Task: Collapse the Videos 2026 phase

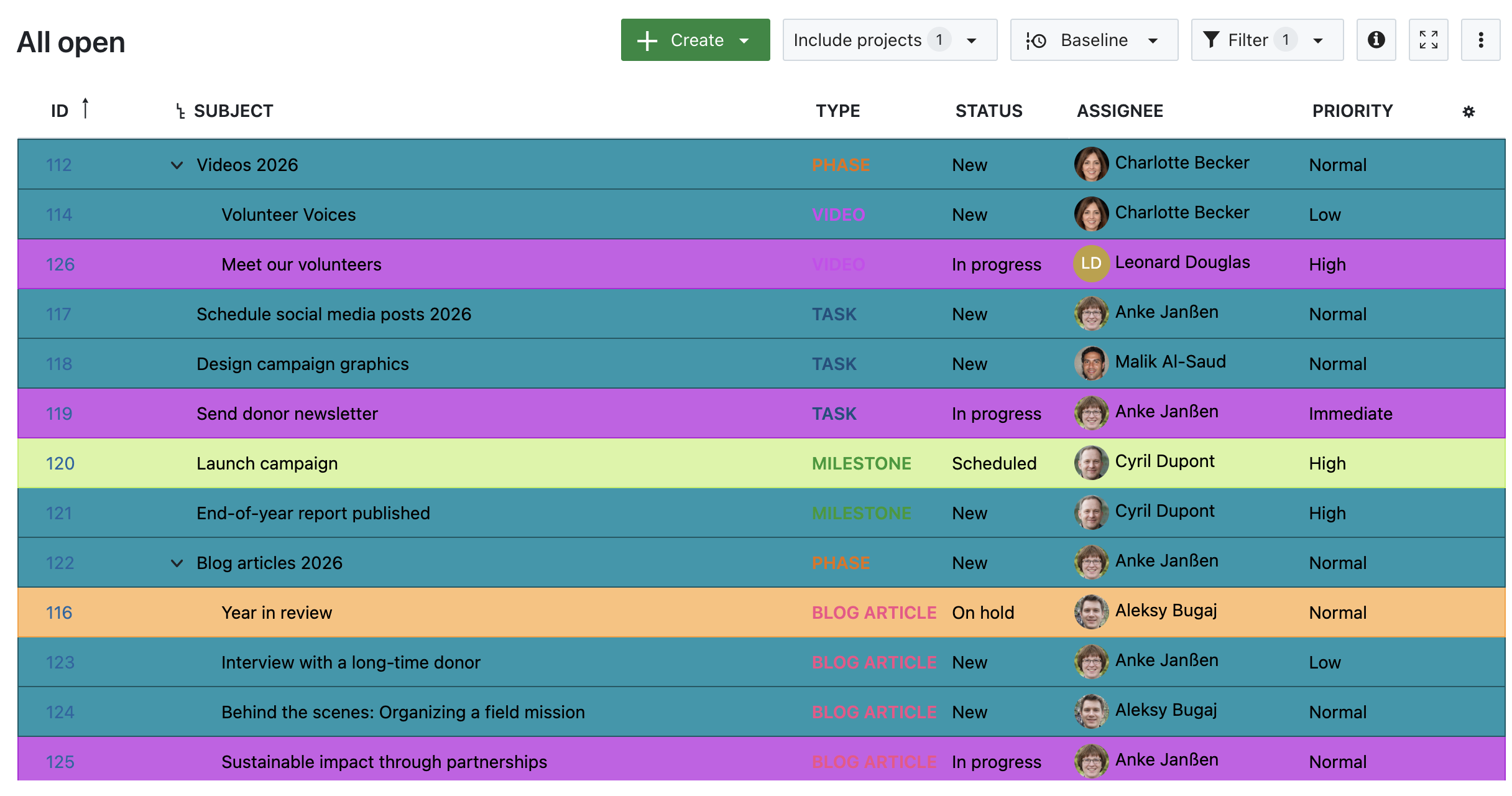Action: click(x=177, y=165)
